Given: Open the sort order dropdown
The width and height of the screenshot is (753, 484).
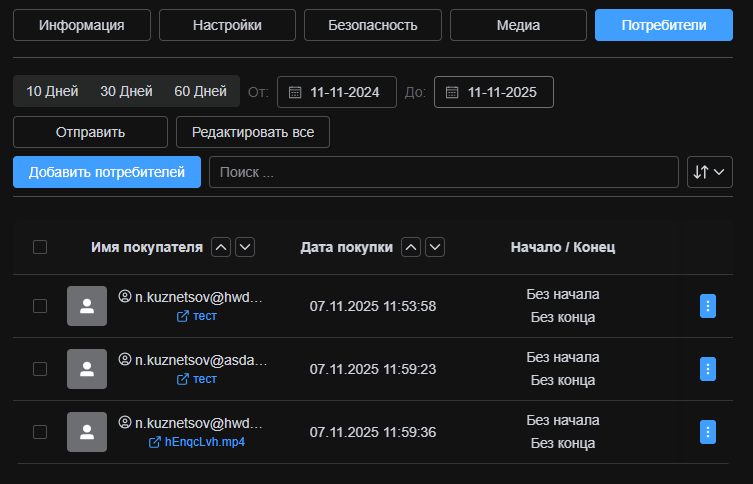Looking at the screenshot, I should tap(710, 172).
